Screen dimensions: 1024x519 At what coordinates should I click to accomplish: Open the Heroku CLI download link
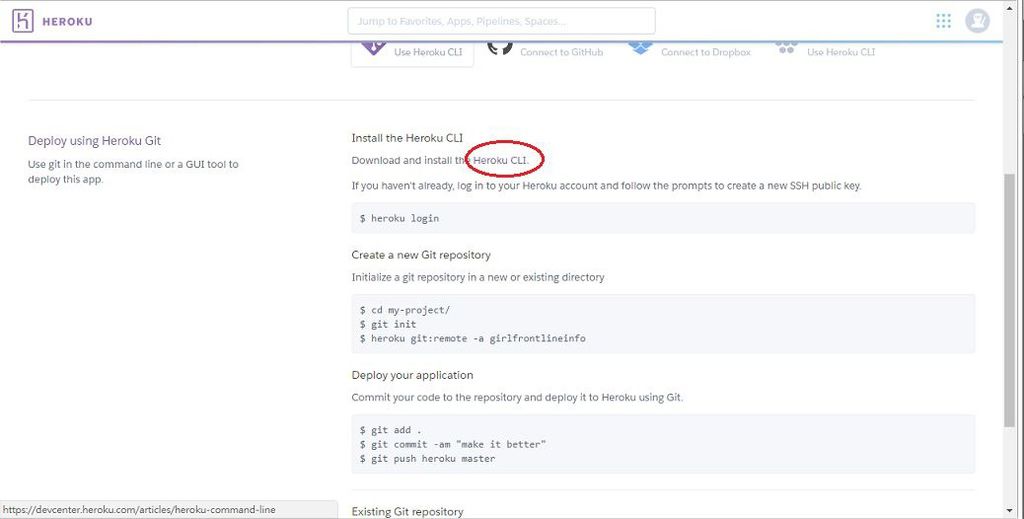[500, 160]
